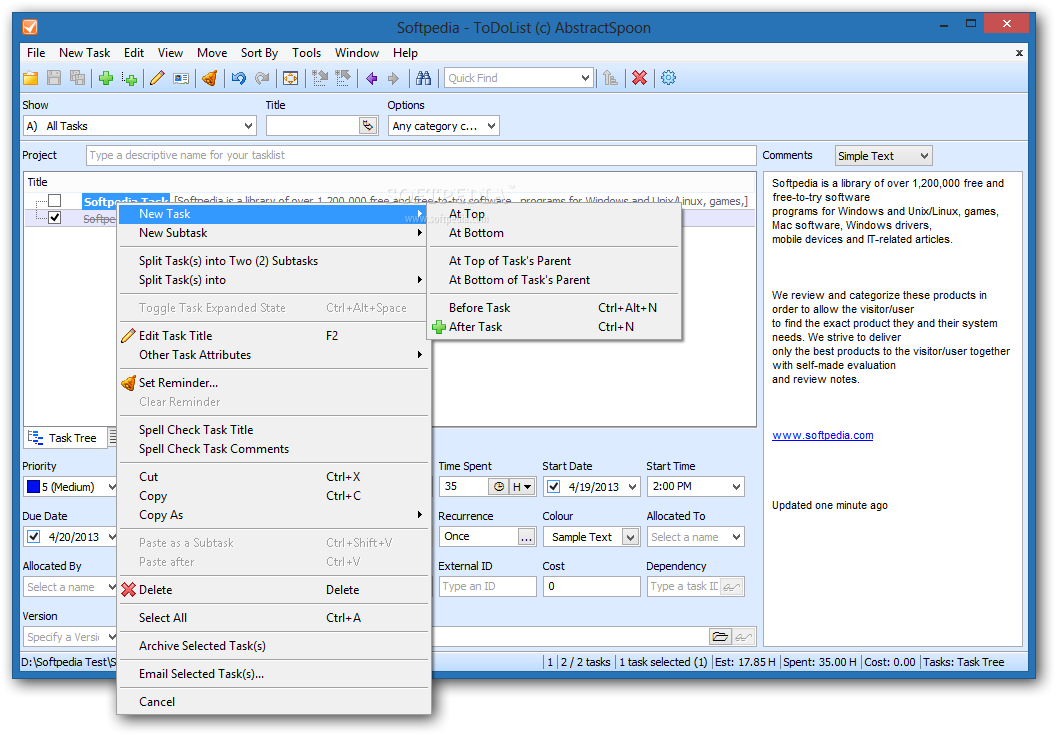The width and height of the screenshot is (1056, 735).
Task: Add new subtask with indented green plus icon
Action: [x=129, y=78]
